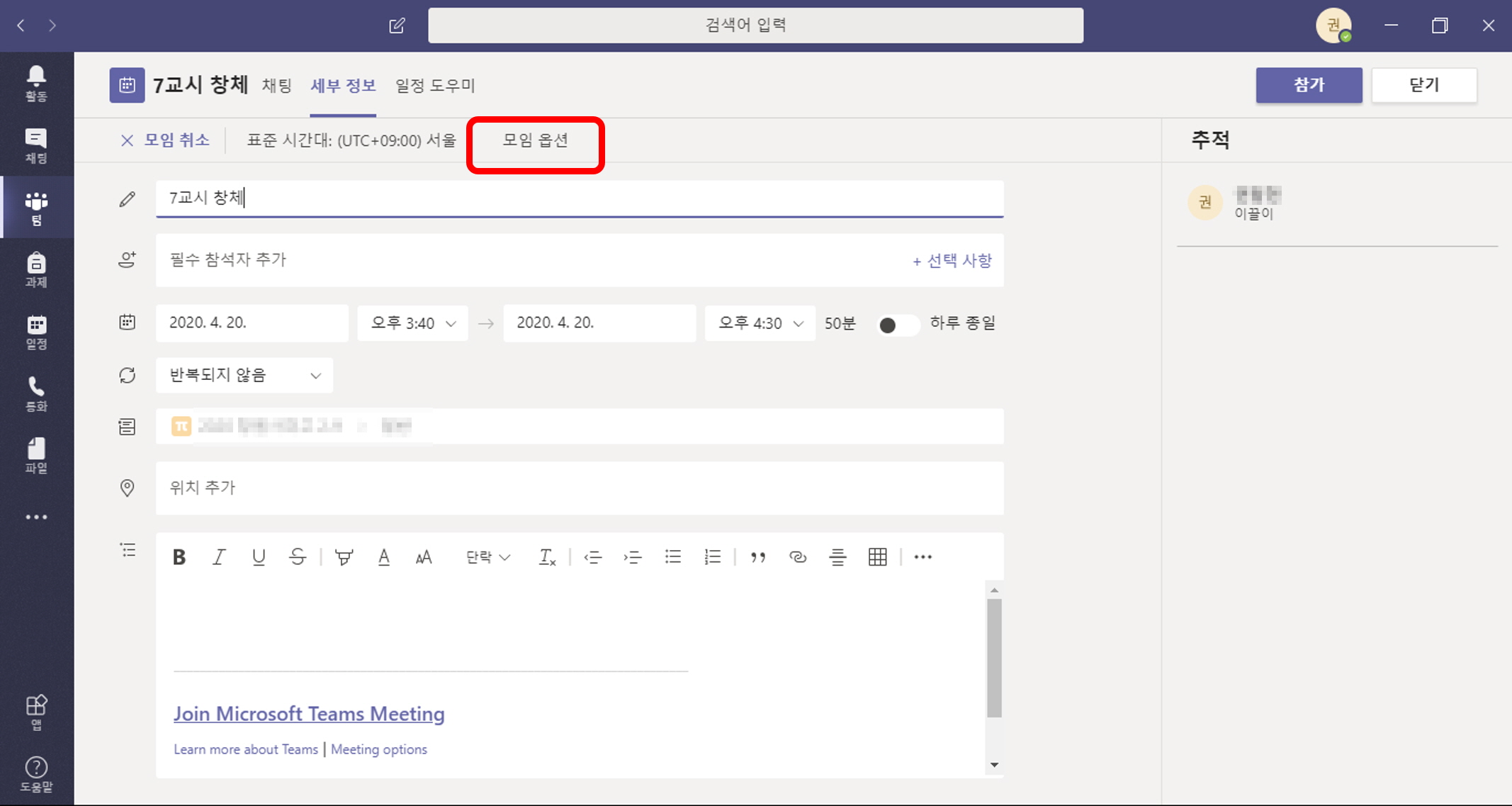Viewport: 1512px width, 806px height.
Task: Click the Join (참가) button
Action: [x=1308, y=85]
